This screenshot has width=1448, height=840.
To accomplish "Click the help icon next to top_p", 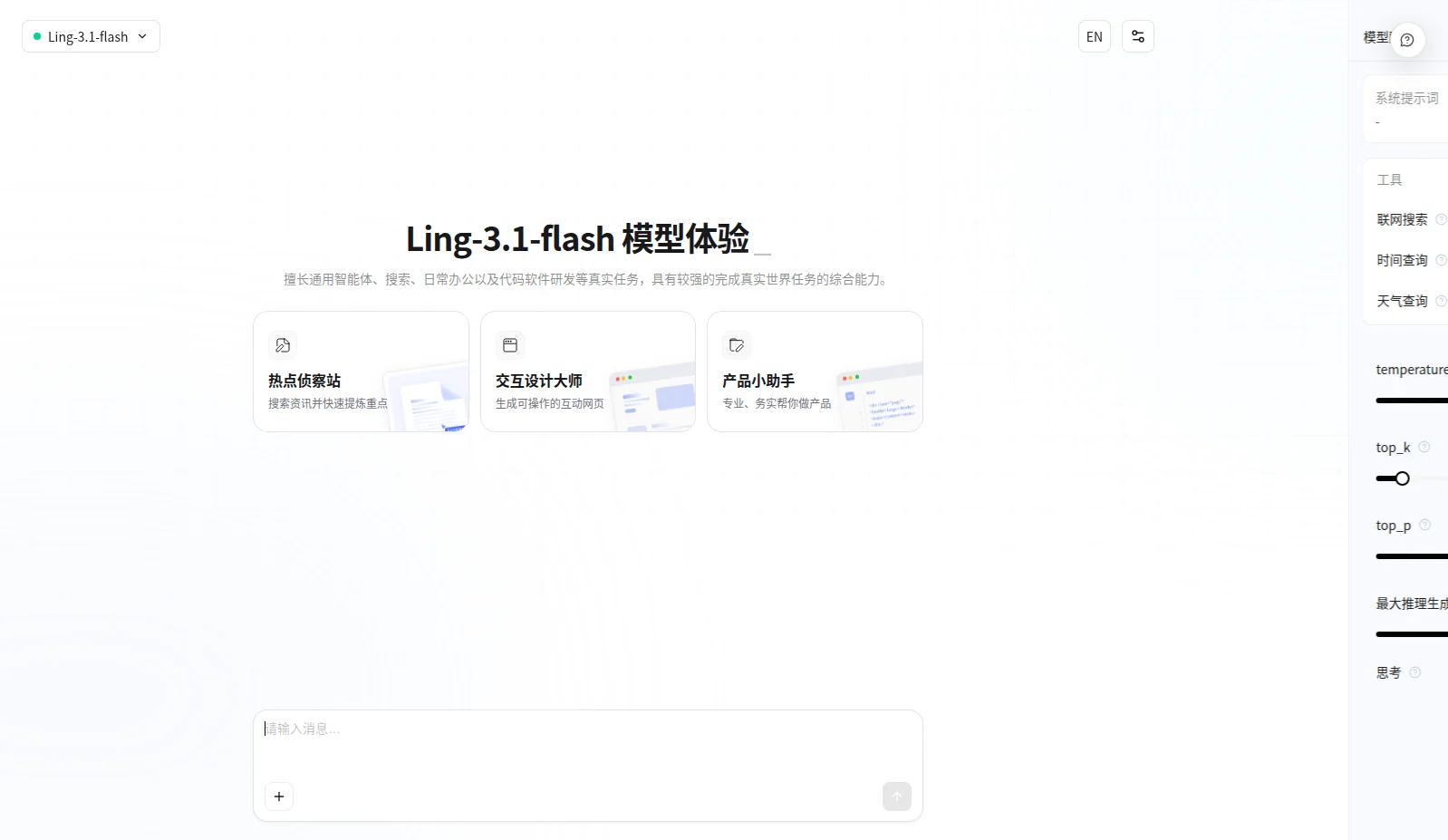I will click(x=1424, y=525).
